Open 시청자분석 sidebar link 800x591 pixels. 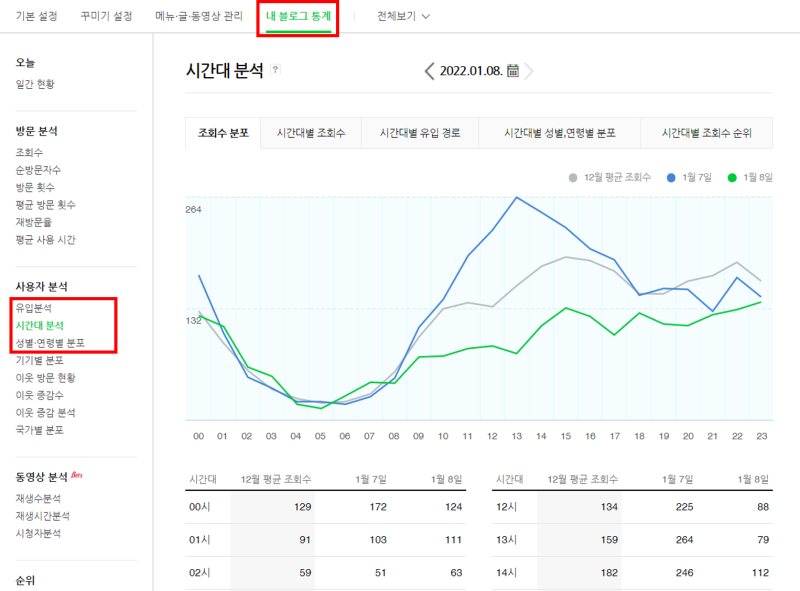point(38,533)
